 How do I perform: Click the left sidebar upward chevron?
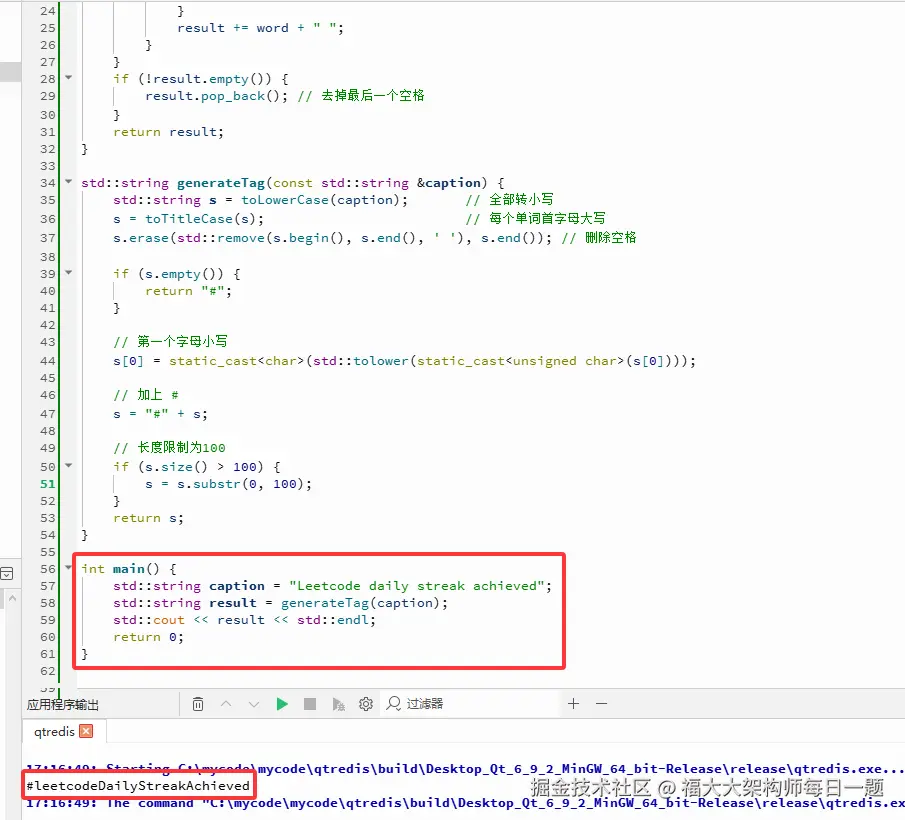pos(12,598)
